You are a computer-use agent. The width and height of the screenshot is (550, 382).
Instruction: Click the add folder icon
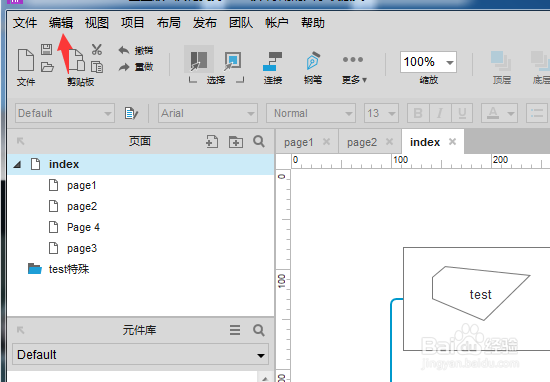point(236,142)
